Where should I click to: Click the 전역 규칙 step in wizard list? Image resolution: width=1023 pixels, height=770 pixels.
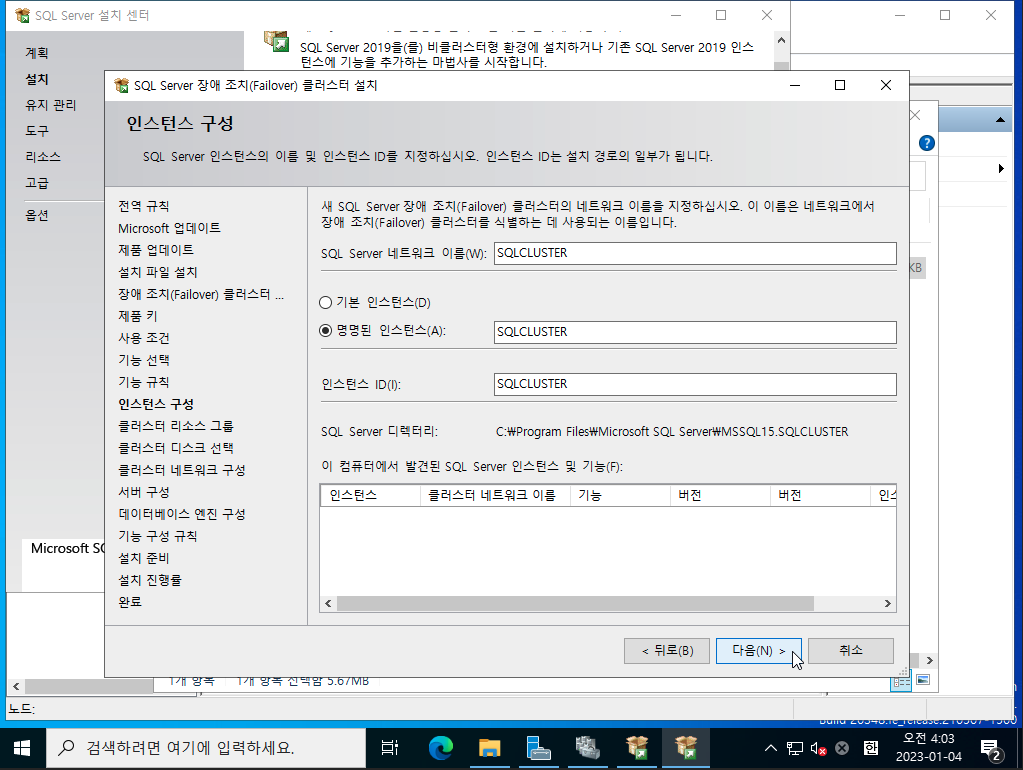click(144, 206)
